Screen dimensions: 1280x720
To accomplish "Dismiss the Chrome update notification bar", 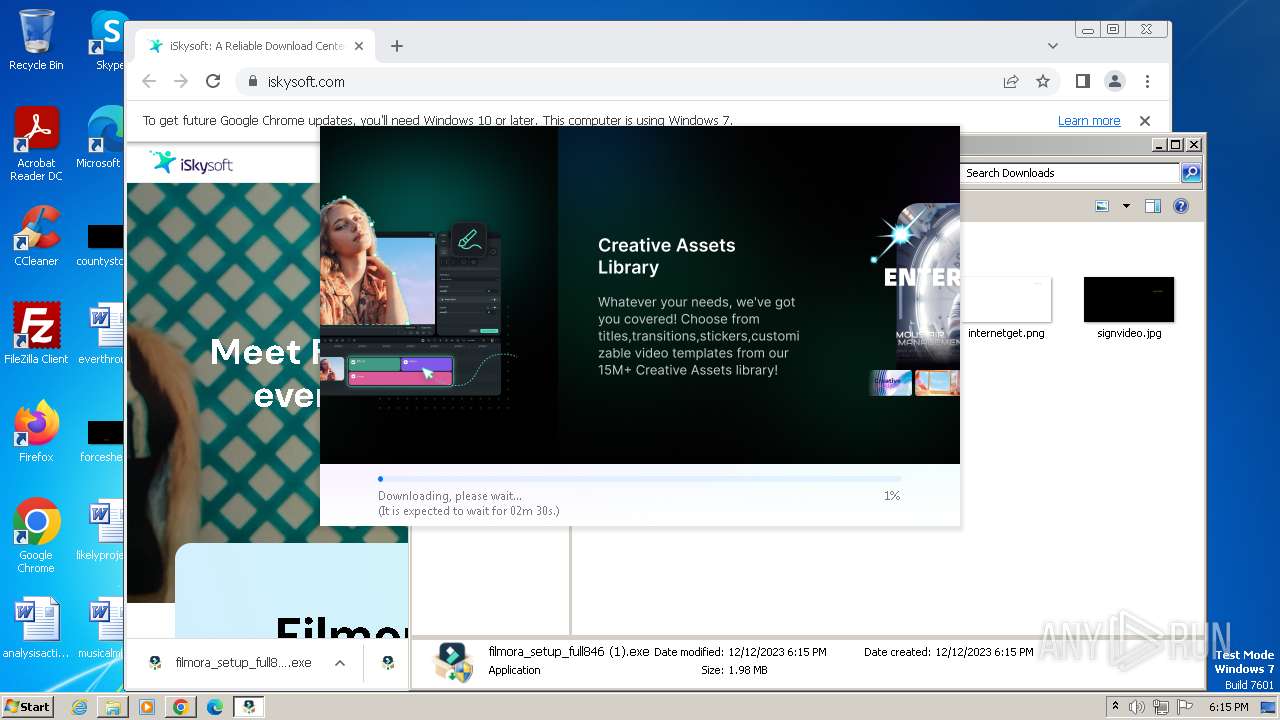I will pos(1145,121).
